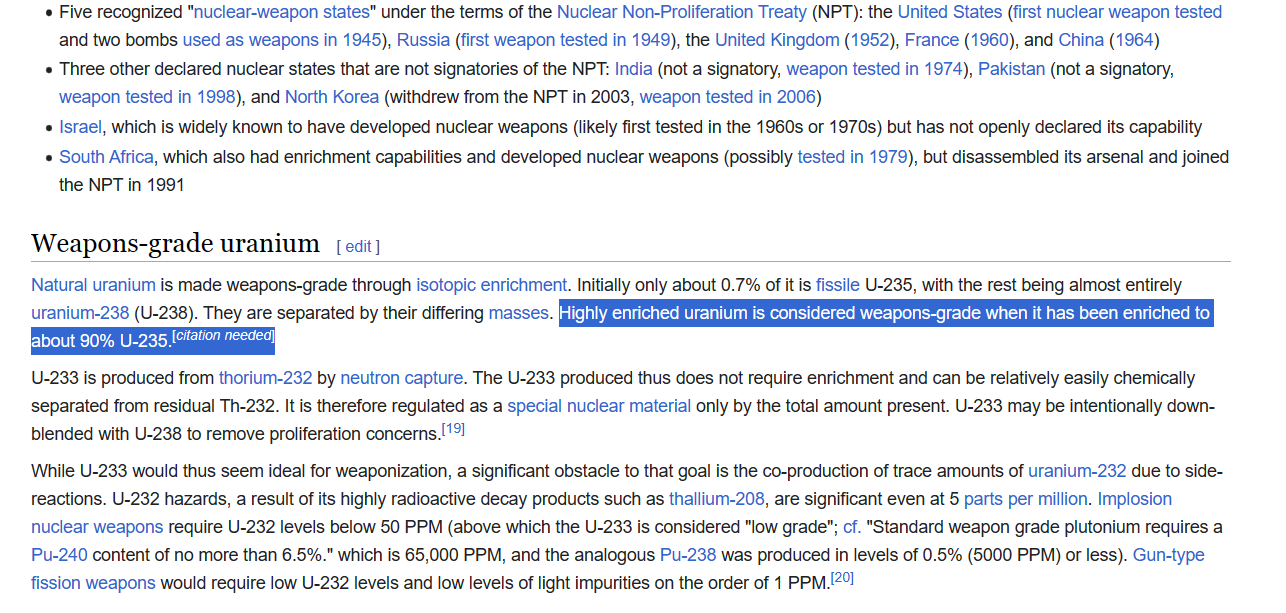
Task: Click the "fissile" link
Action: pos(838,285)
